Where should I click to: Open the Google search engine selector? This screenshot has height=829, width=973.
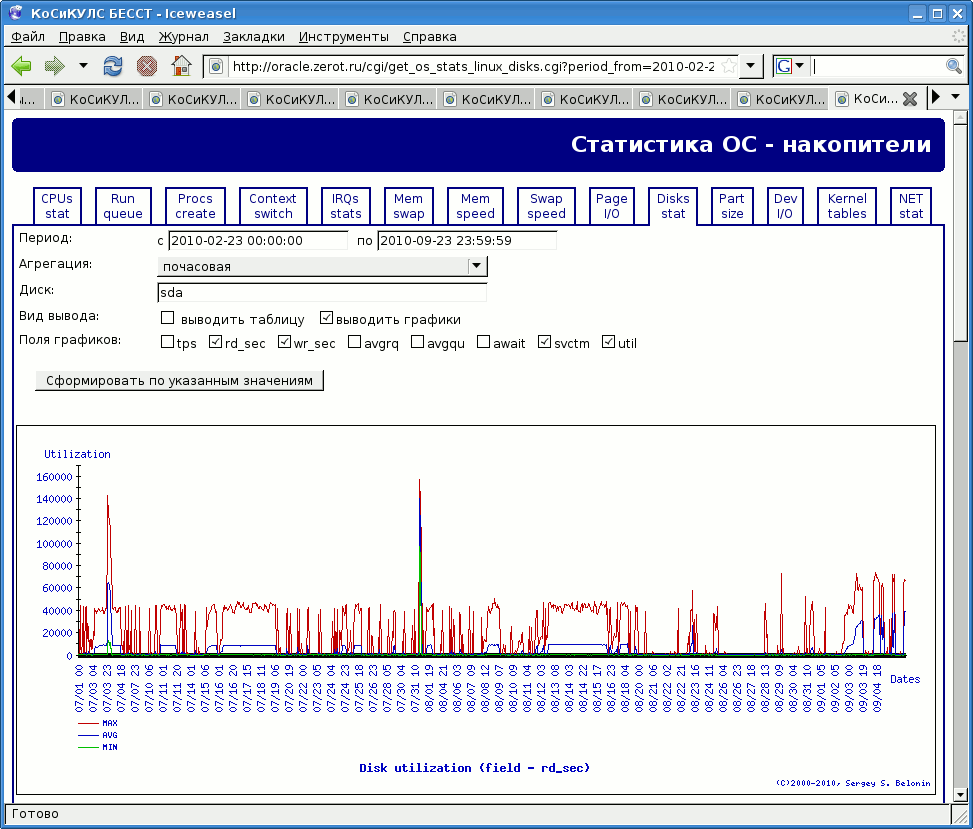(x=791, y=66)
